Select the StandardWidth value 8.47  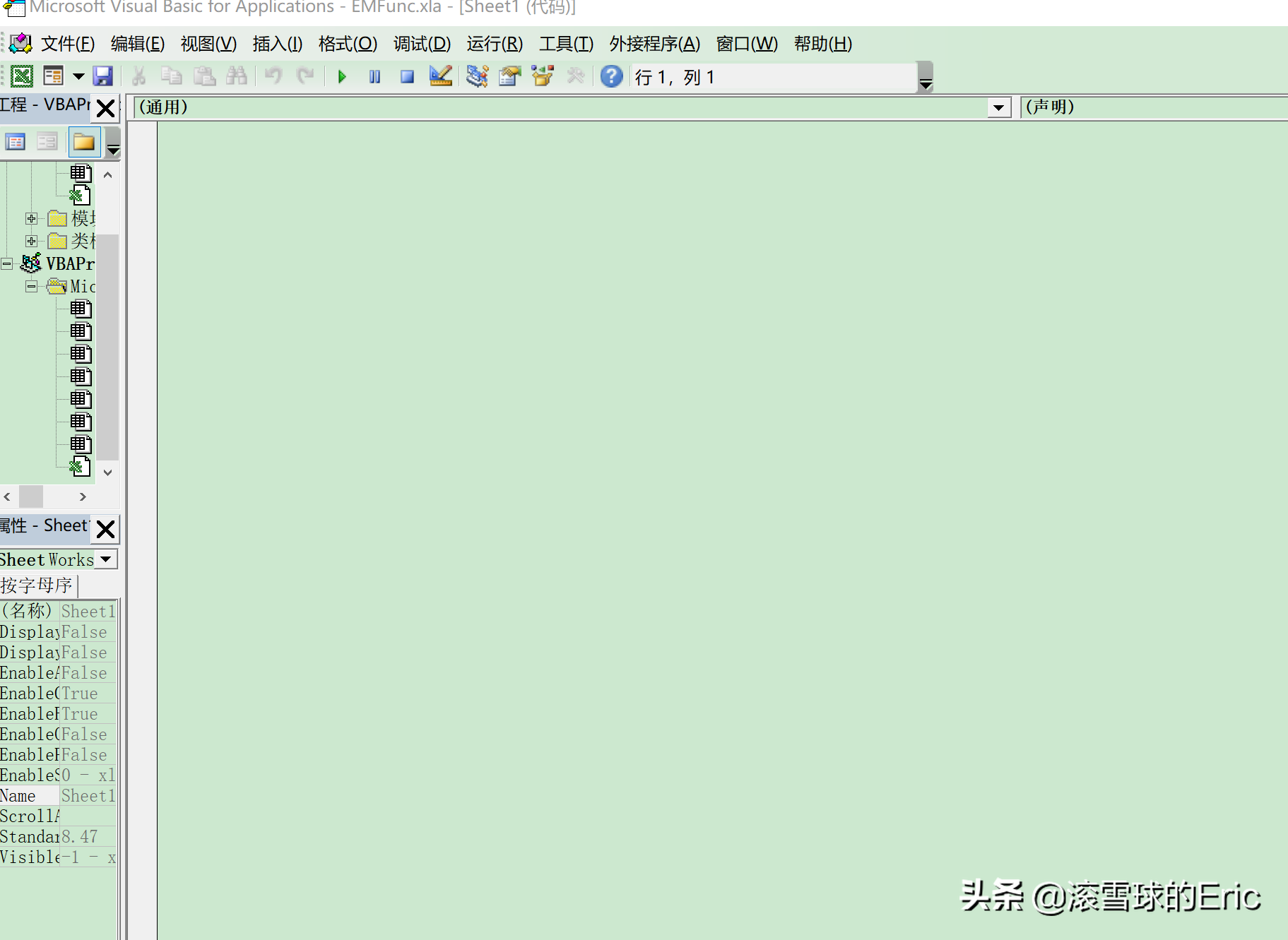pos(88,836)
